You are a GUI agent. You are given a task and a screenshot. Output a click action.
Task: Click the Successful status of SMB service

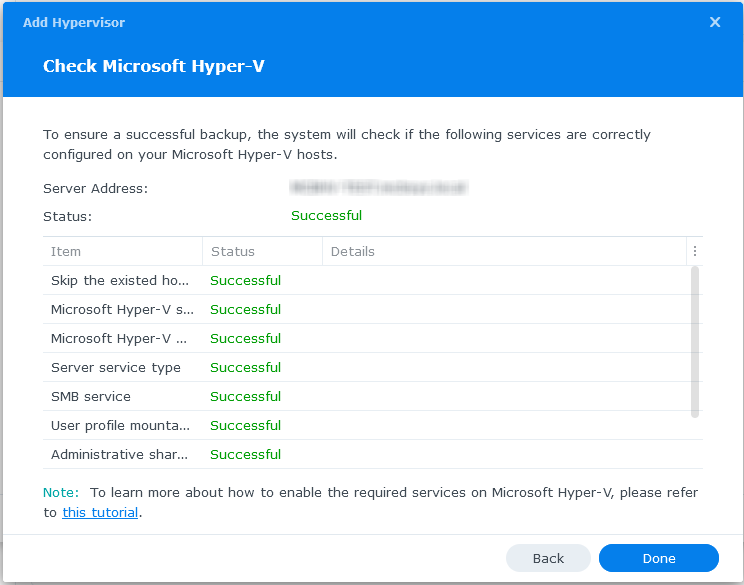[245, 396]
